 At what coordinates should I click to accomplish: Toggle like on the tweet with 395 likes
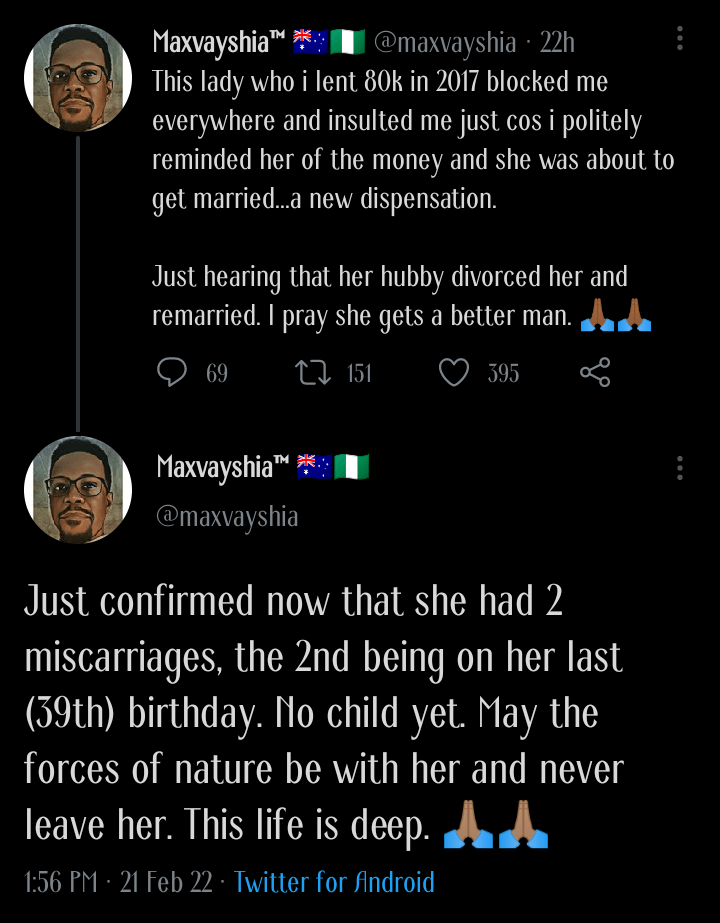[x=455, y=372]
